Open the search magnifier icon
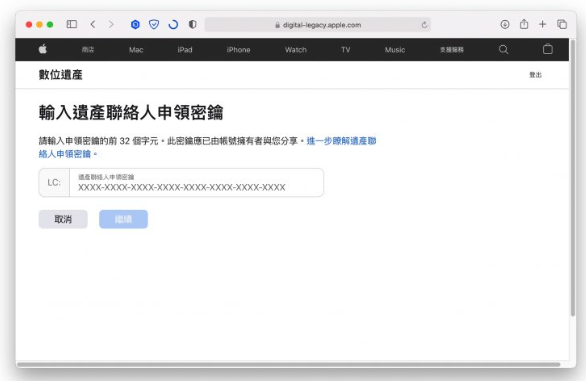586x381 pixels. pyautogui.click(x=503, y=49)
